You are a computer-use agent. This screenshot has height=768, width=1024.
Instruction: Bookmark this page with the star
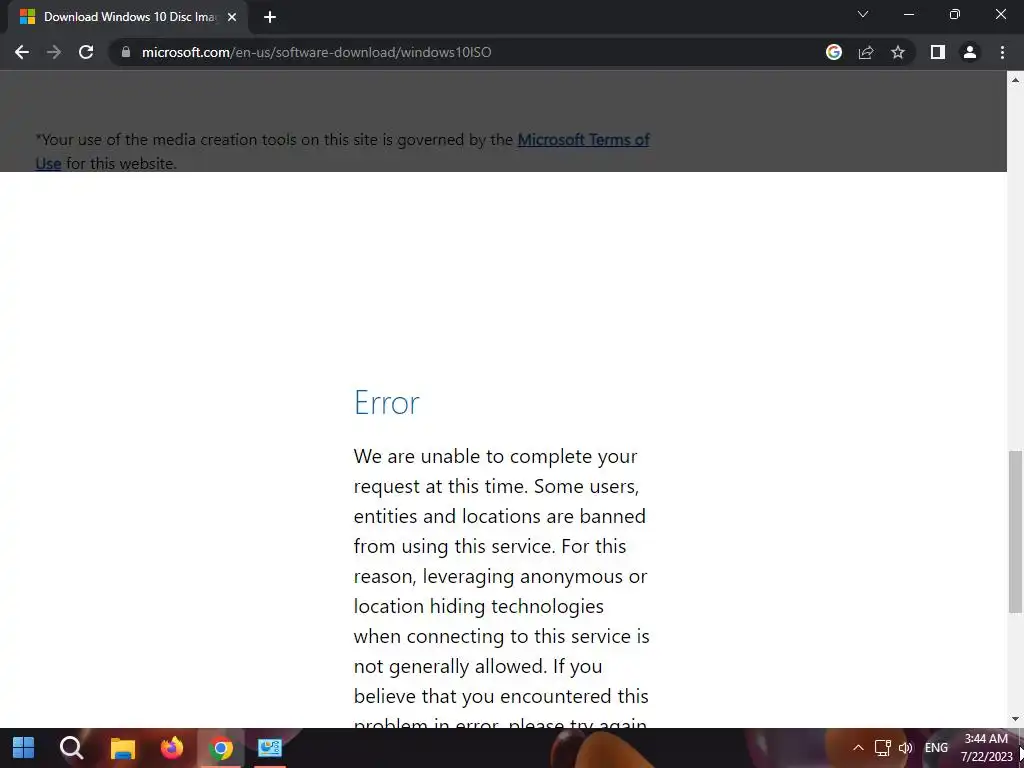tap(898, 52)
